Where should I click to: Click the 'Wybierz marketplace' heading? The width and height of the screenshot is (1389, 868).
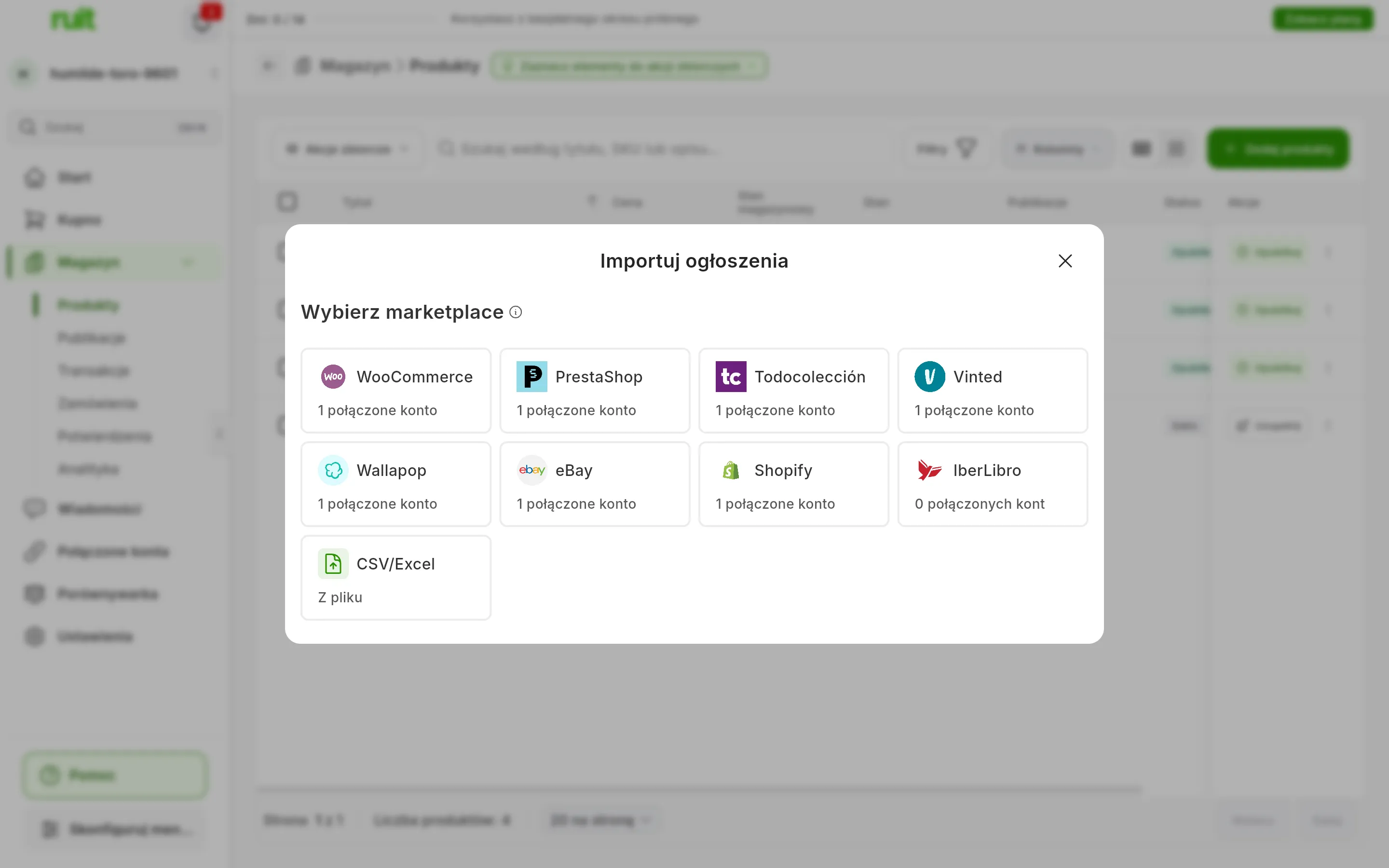pyautogui.click(x=402, y=312)
